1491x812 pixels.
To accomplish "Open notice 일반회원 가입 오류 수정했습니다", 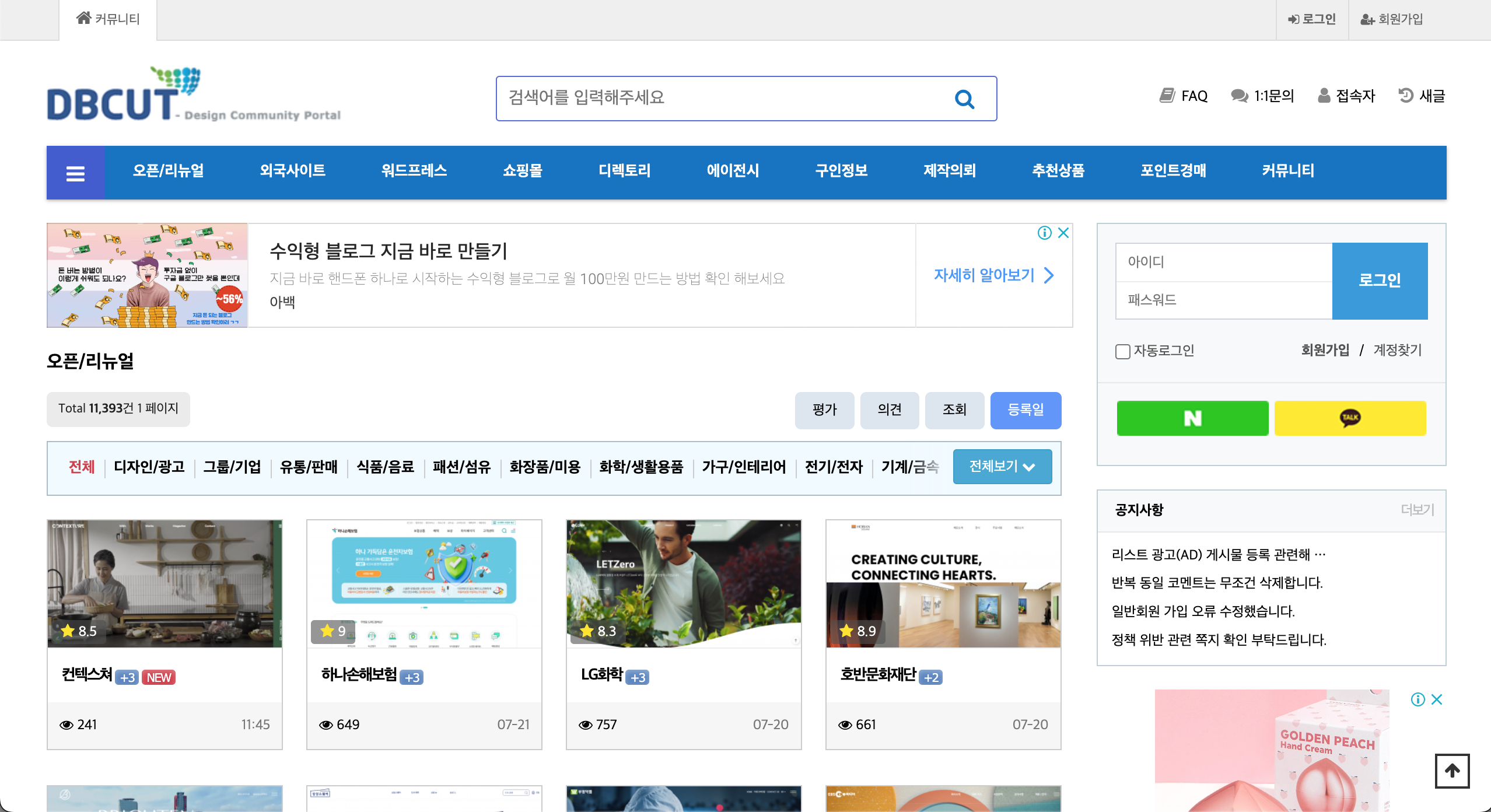I will coord(1203,611).
